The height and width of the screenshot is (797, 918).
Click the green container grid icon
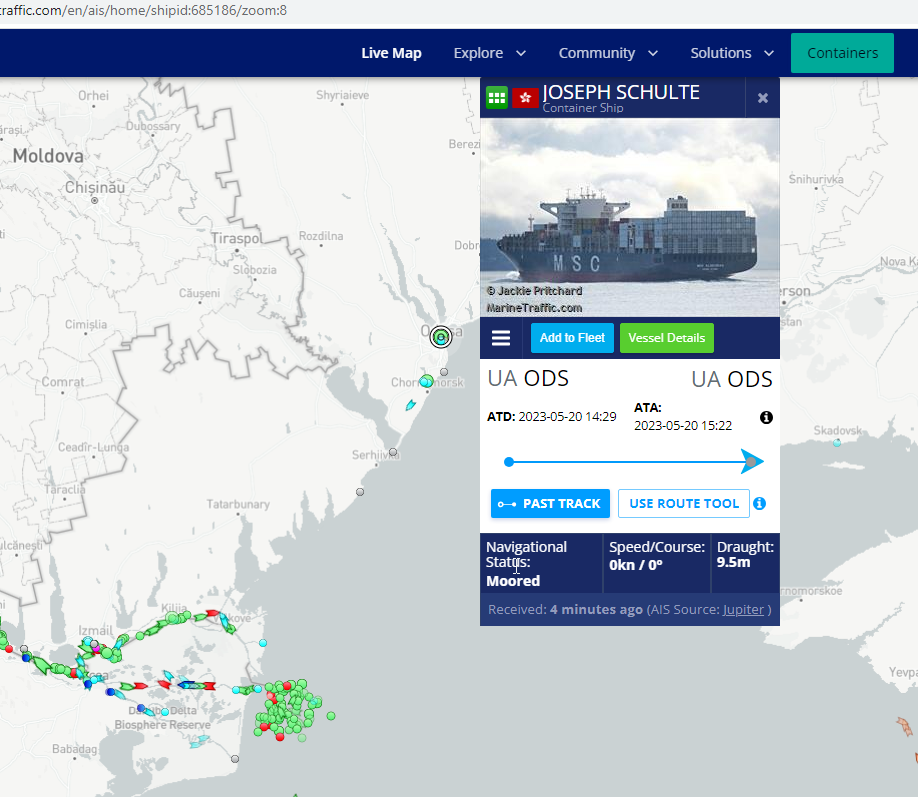click(x=496, y=98)
